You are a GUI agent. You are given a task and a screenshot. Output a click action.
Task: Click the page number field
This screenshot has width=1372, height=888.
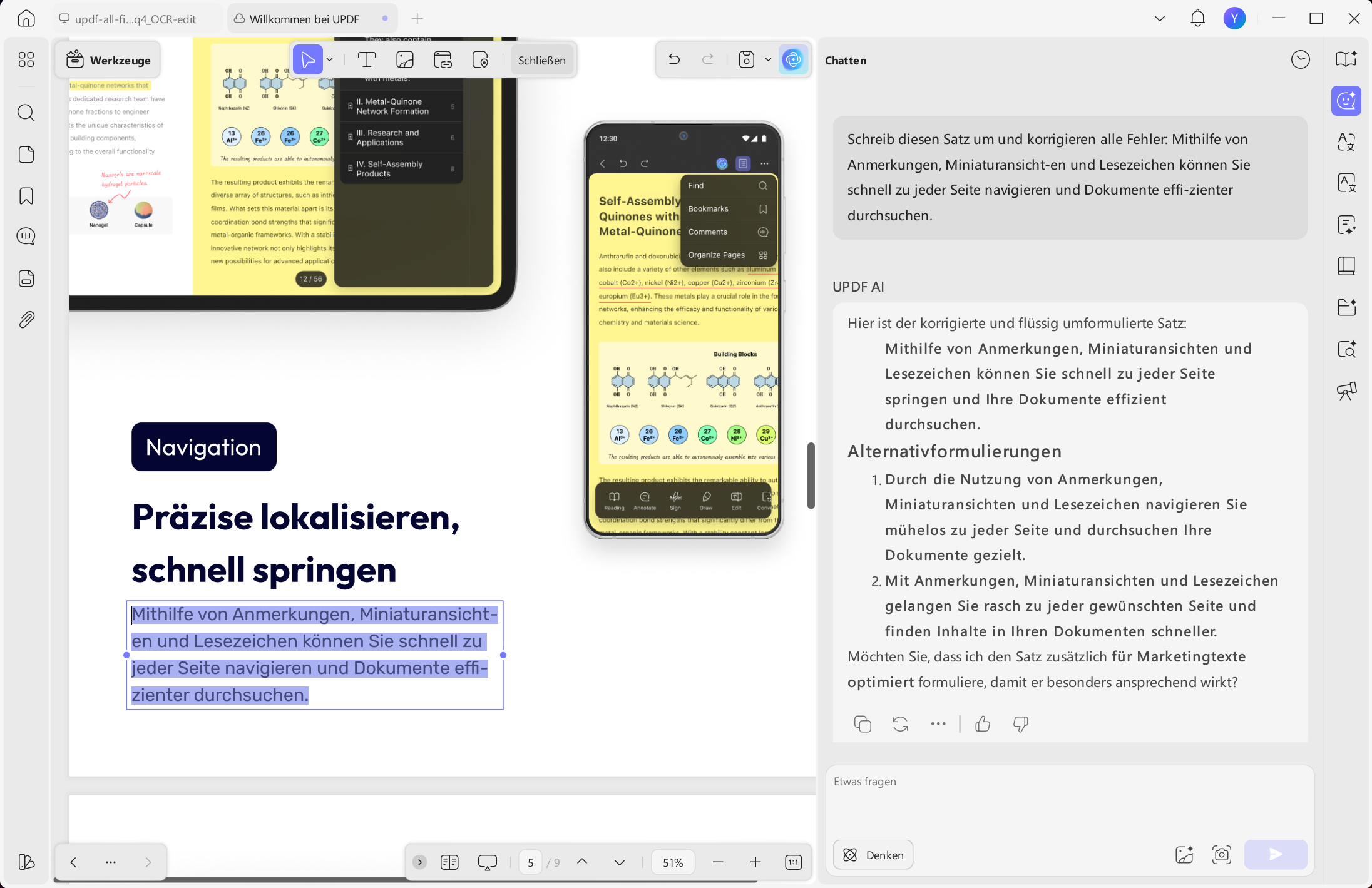530,862
